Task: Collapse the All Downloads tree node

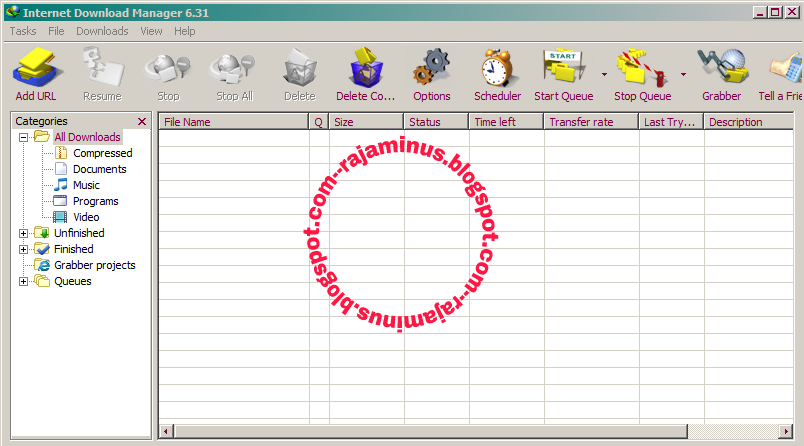Action: click(x=23, y=137)
